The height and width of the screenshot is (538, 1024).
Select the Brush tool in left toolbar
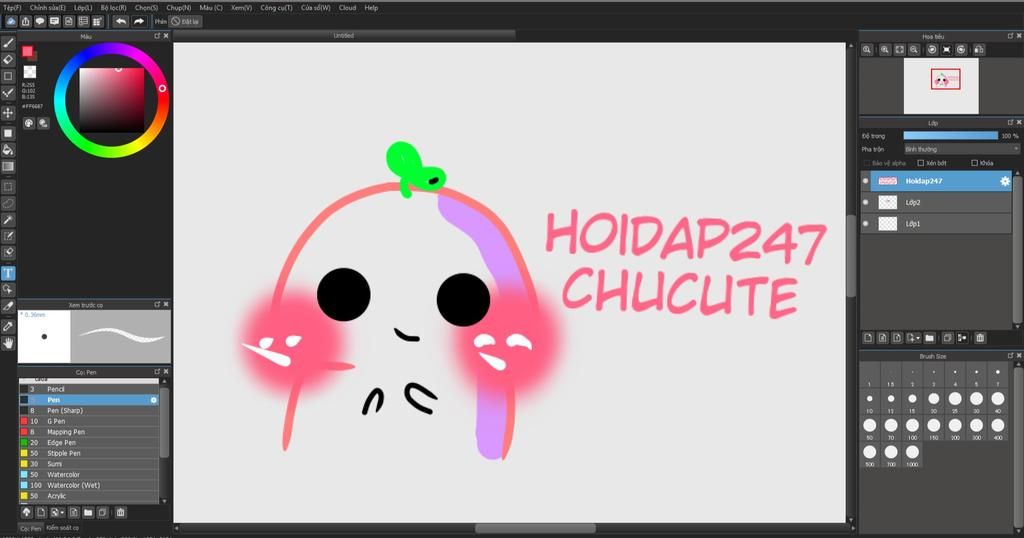(x=8, y=43)
